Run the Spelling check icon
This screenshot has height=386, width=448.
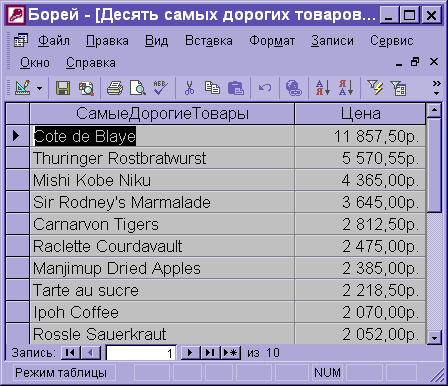point(160,88)
